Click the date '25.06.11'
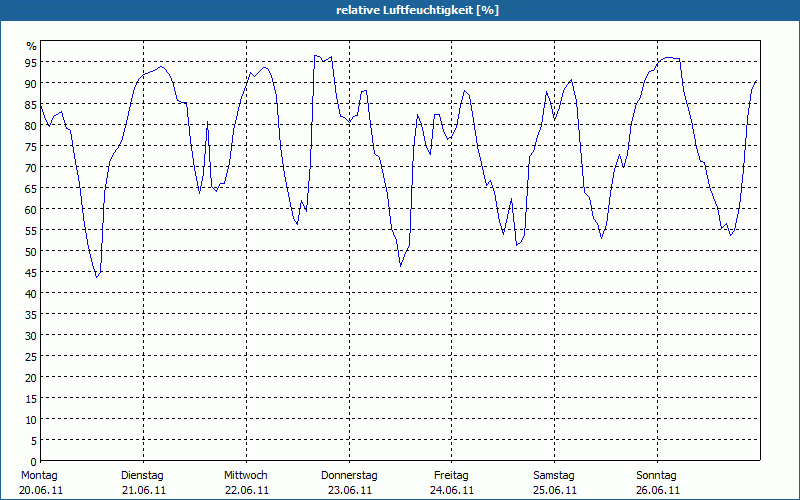800x500 pixels. [x=555, y=491]
